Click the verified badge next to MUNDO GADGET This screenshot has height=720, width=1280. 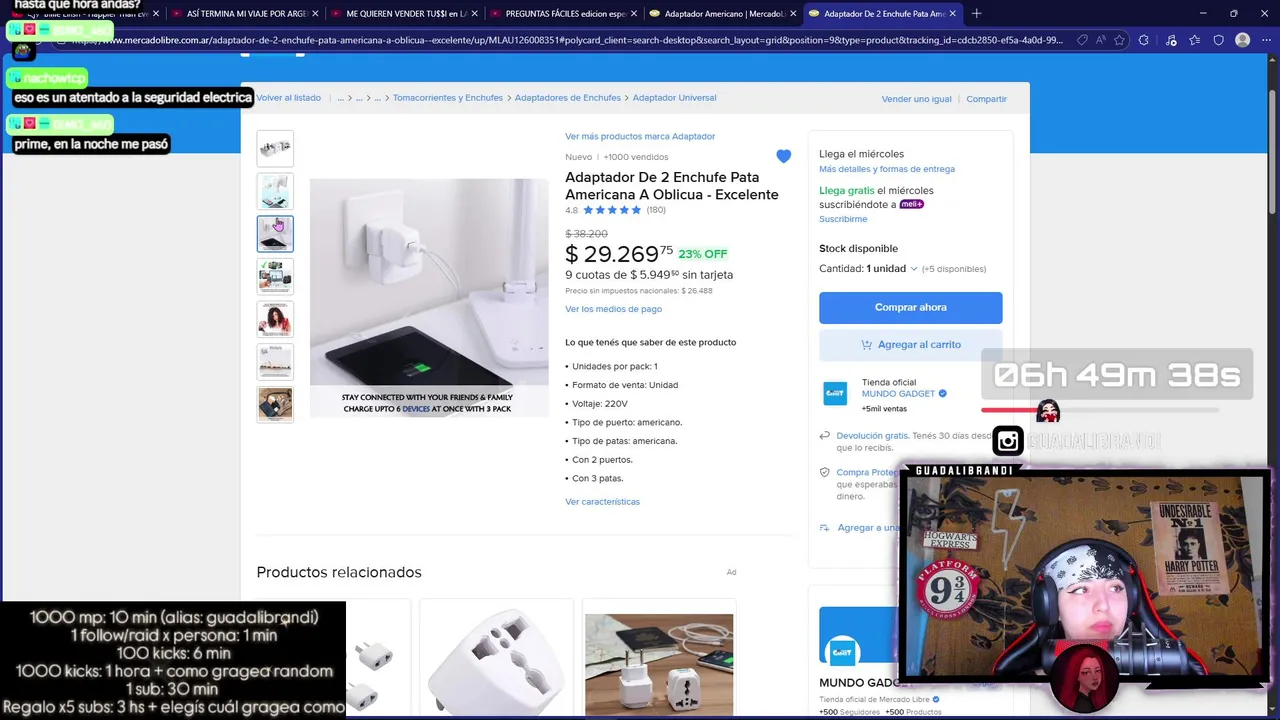(943, 394)
